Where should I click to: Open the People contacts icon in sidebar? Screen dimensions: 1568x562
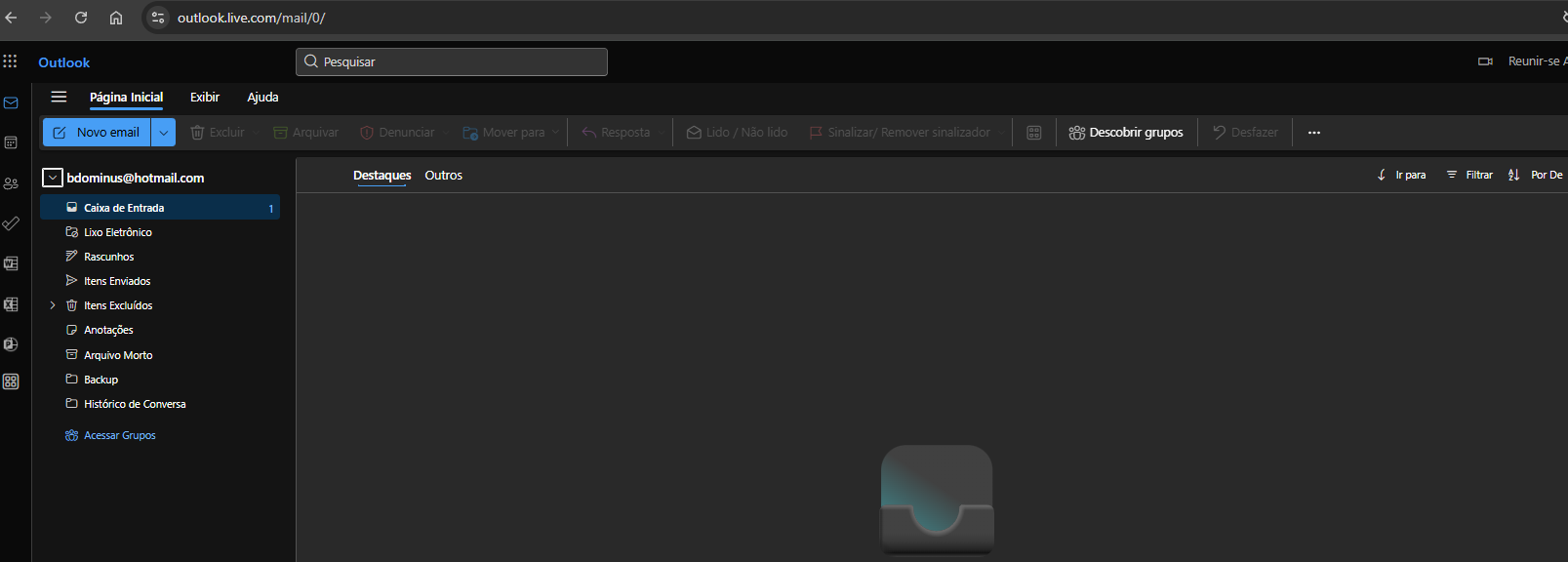coord(11,183)
